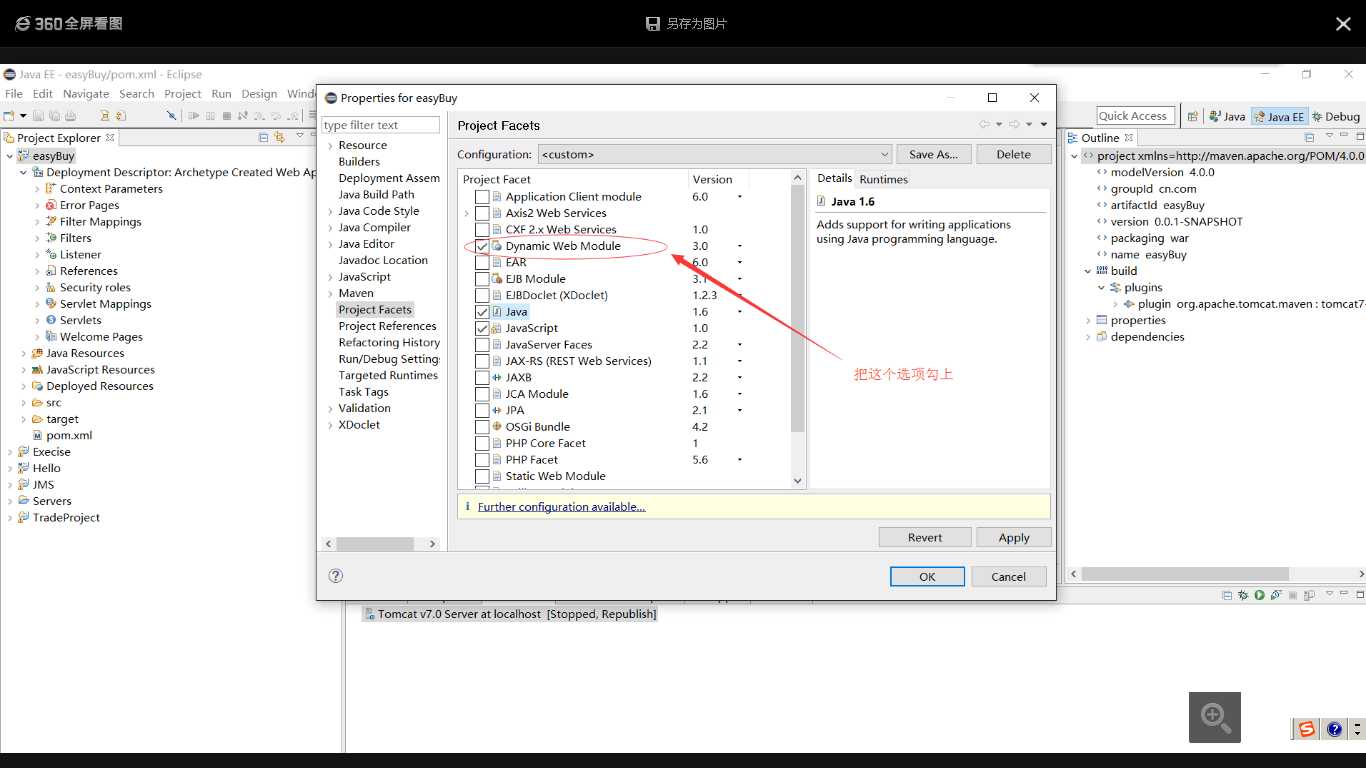Screen dimensions: 1366x768
Task: Switch to the Debug perspective
Action: point(1335,116)
